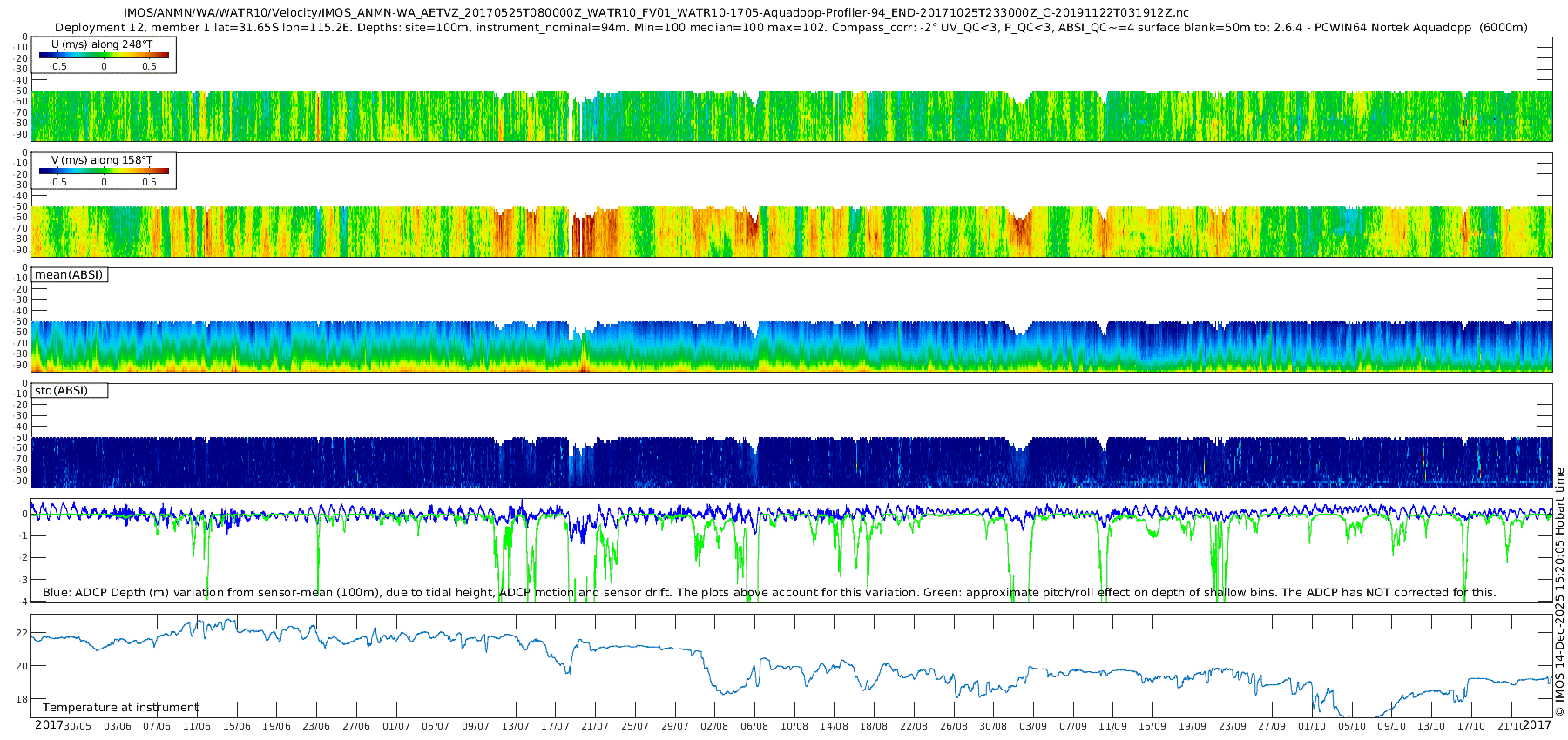Click the 03/06 date tick label
The height and width of the screenshot is (740, 1568).
118,726
